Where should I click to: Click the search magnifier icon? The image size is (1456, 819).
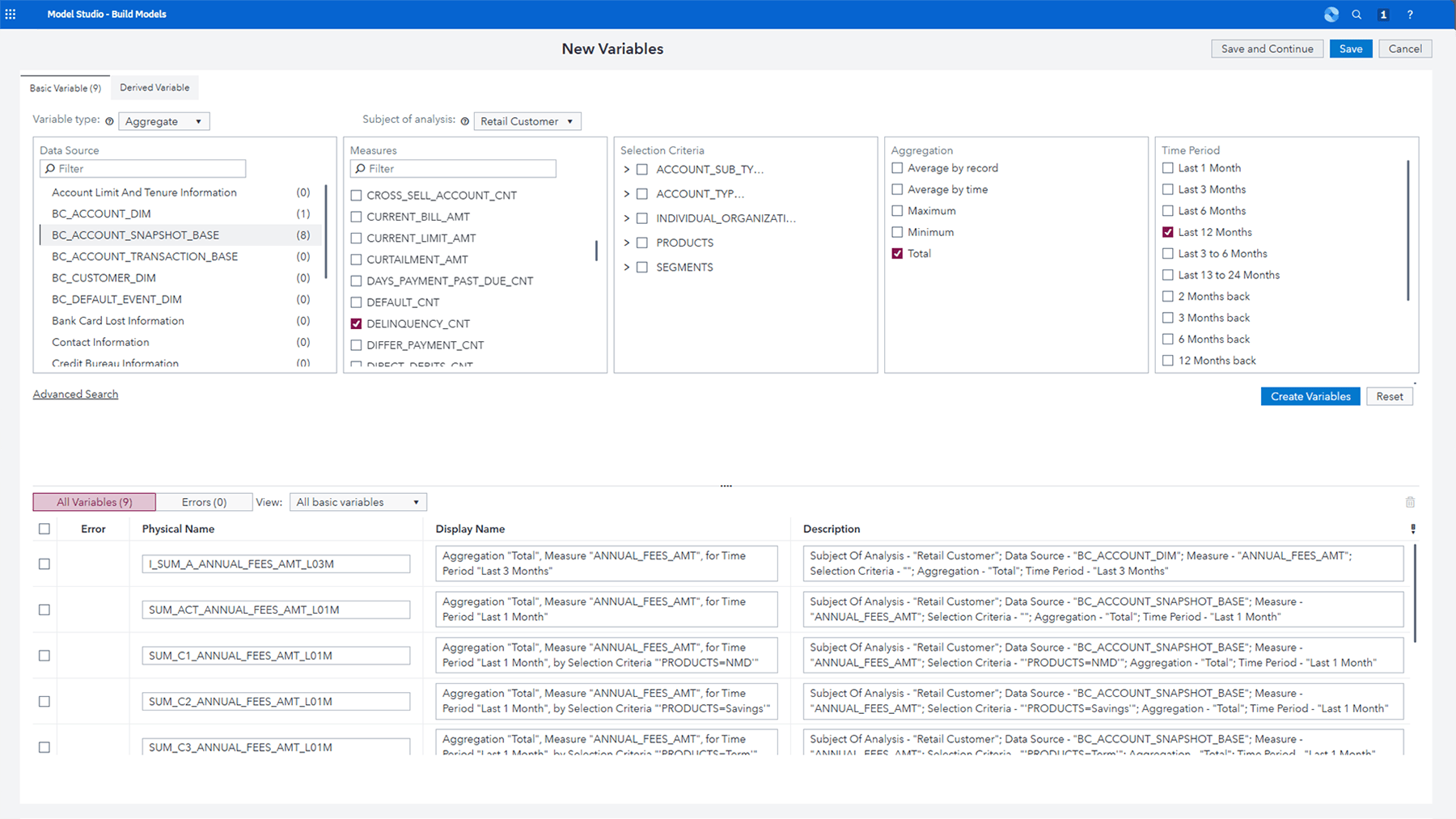point(1357,14)
